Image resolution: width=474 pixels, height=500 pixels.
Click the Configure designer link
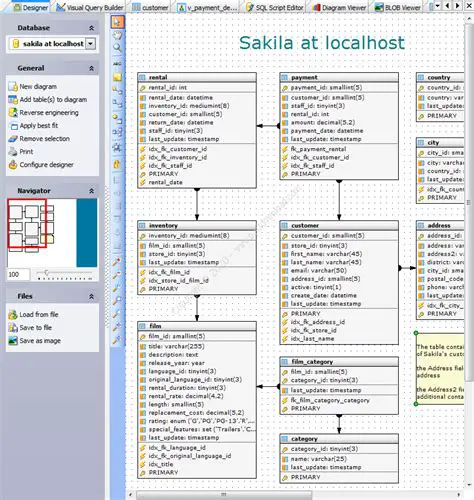(x=47, y=165)
